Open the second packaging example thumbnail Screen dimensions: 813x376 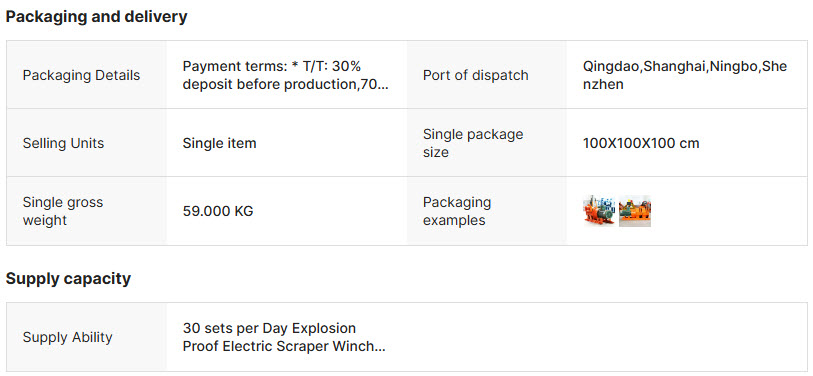[635, 211]
